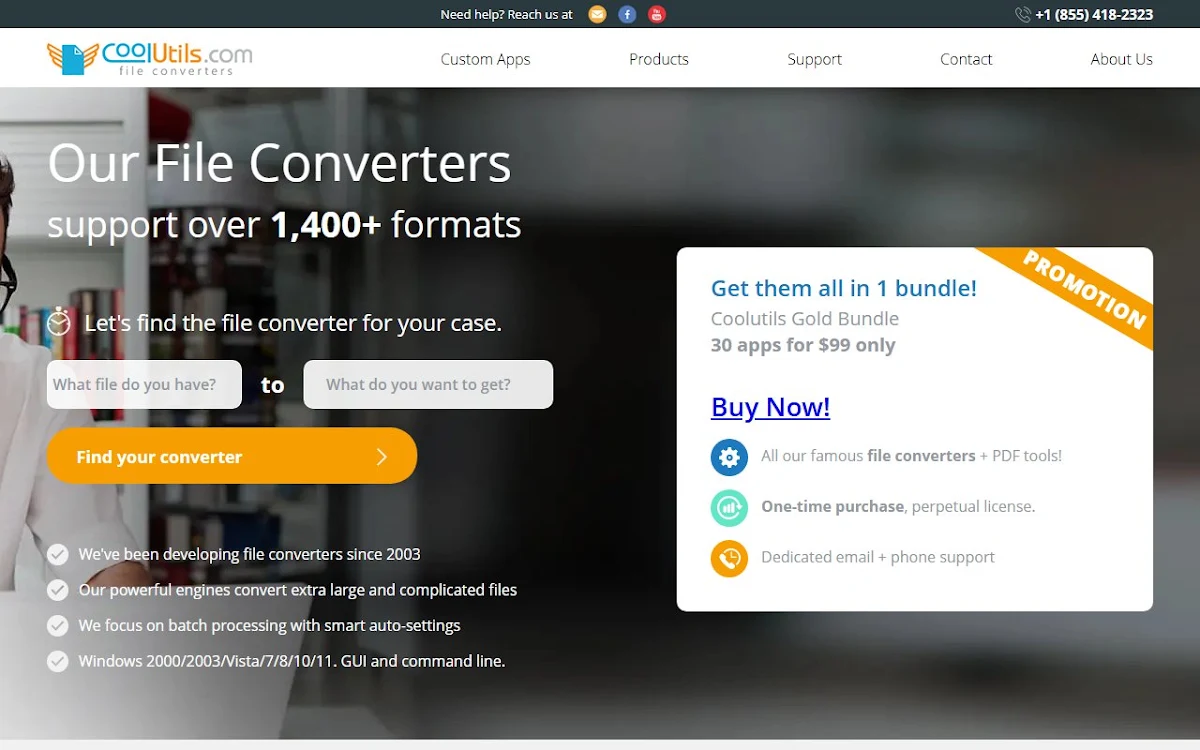Screen dimensions: 1200x750
Task: Click 'Get them all in 1 bundle!' heading
Action: (844, 288)
